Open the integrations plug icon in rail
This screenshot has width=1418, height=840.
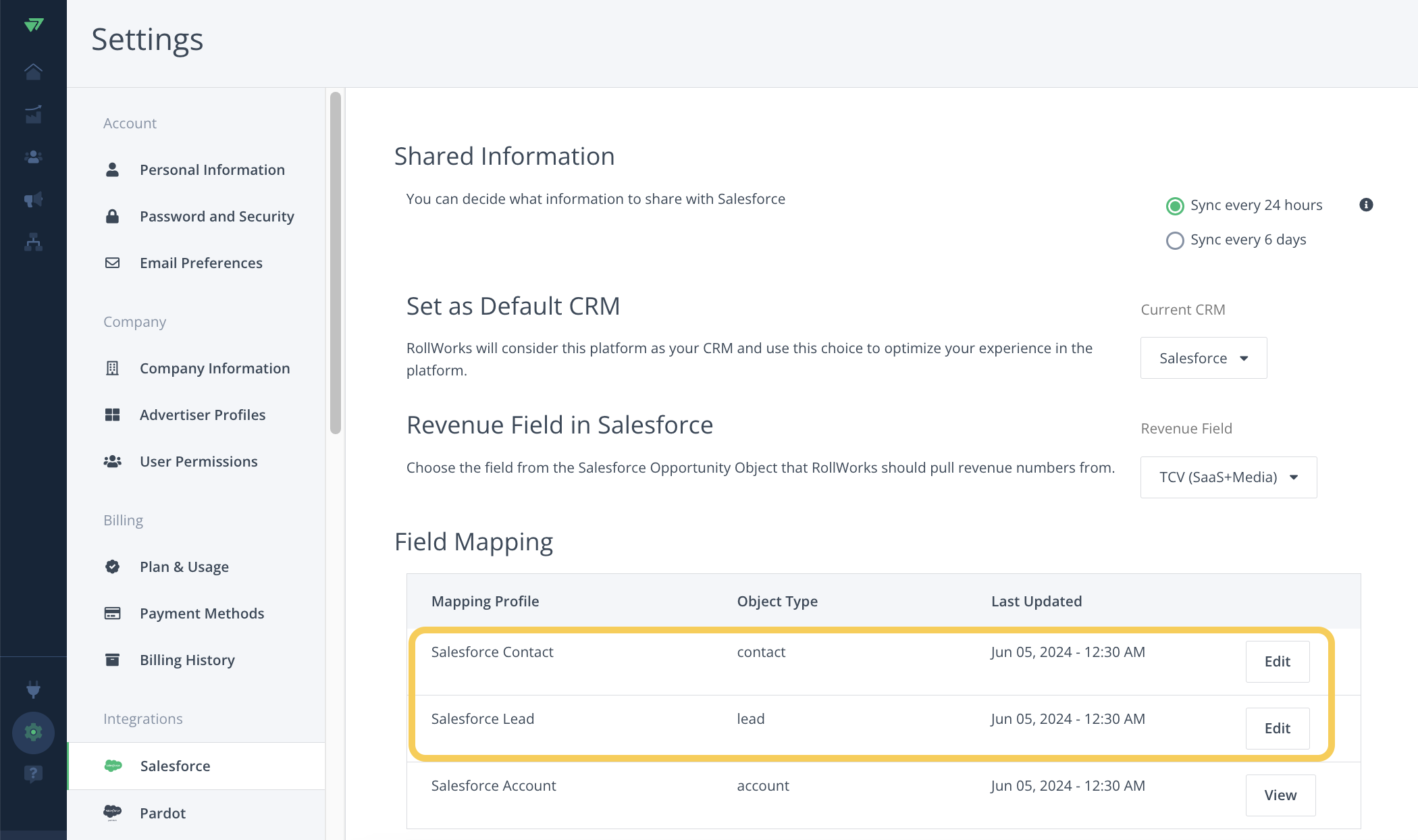33,689
